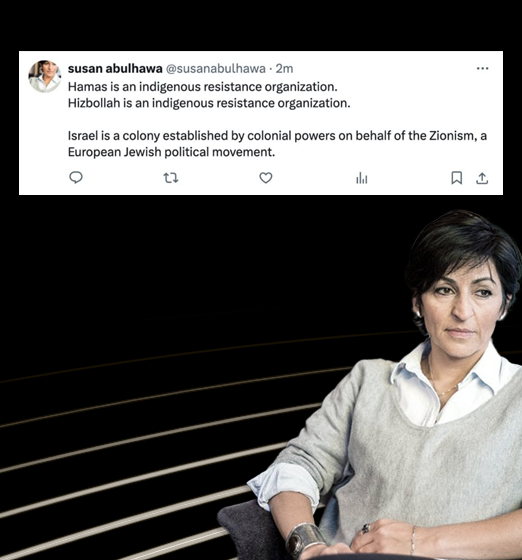Select the line beginning "Hizbollah is an indigenous"
The width and height of the screenshot is (522, 560).
click(x=209, y=103)
